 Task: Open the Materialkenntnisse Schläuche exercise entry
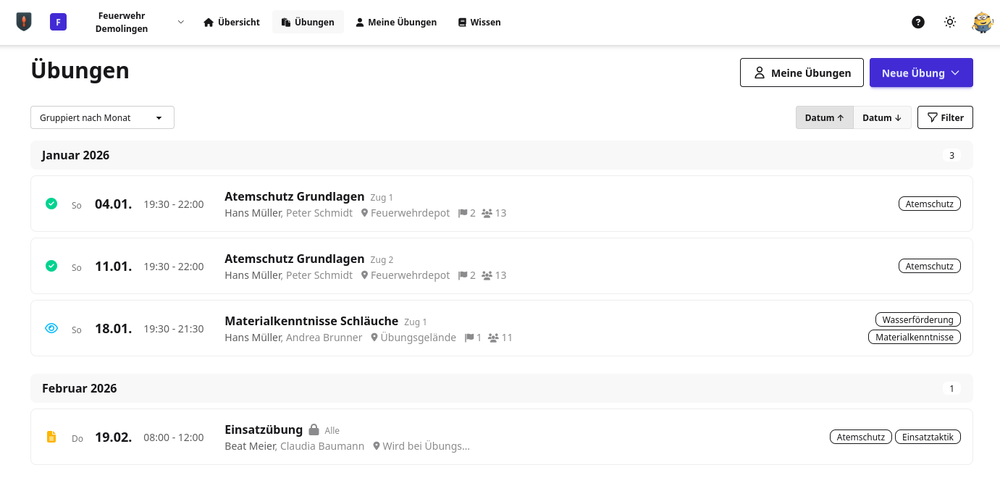point(311,321)
